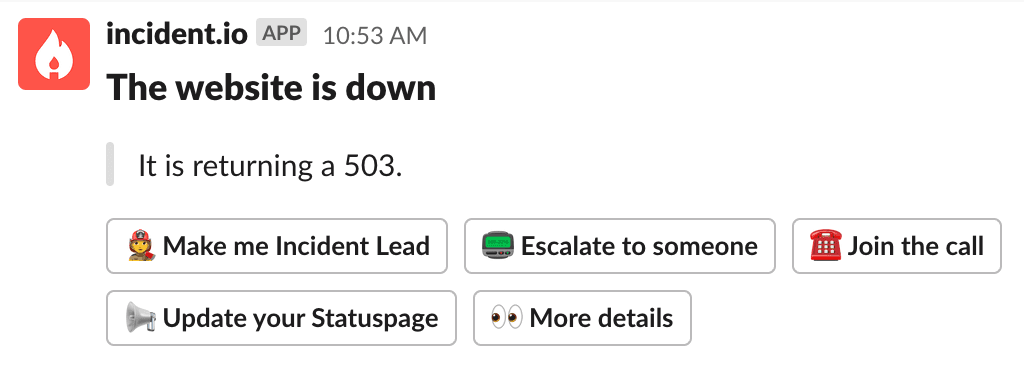
Task: Click the 503 error code in the quote
Action: [373, 165]
